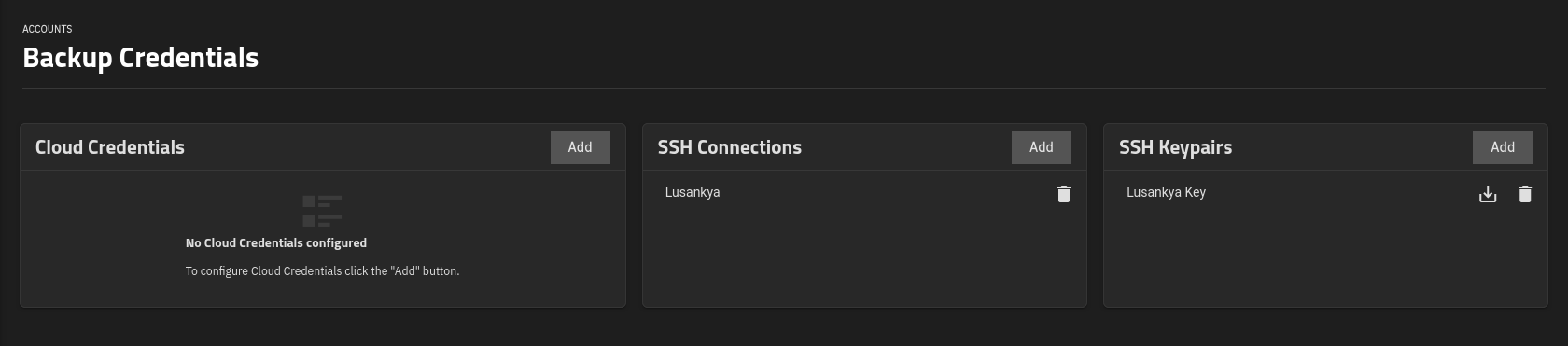Add a new Cloud Credential
1568x346 pixels.
click(580, 147)
